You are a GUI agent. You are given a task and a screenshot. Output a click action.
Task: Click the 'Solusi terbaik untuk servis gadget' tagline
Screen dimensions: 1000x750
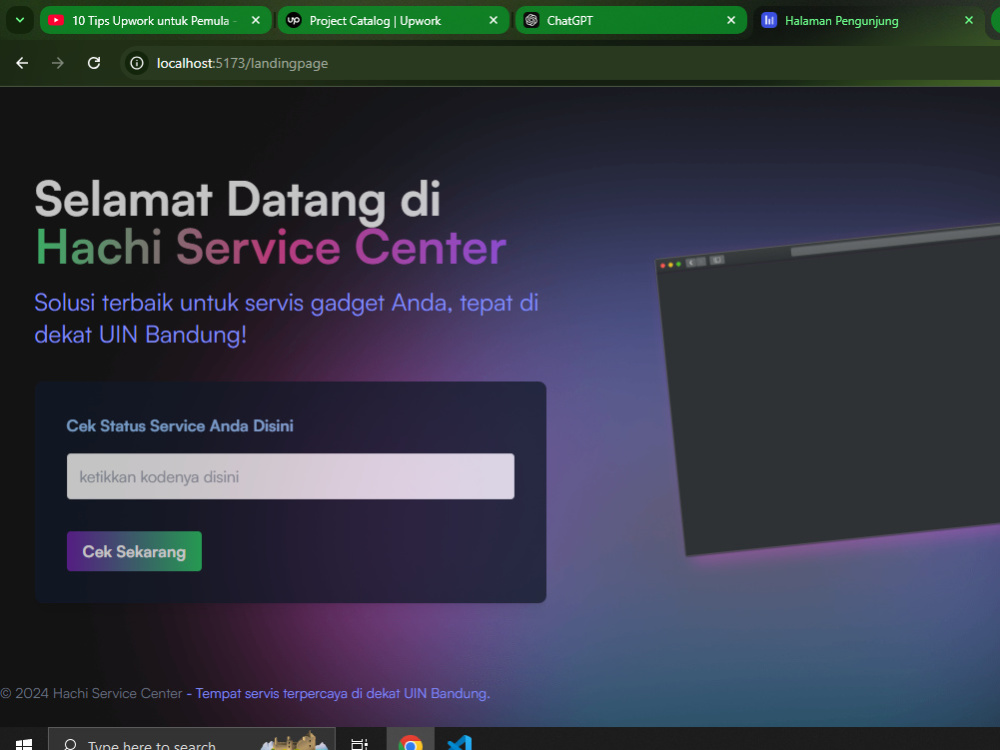pos(286,318)
